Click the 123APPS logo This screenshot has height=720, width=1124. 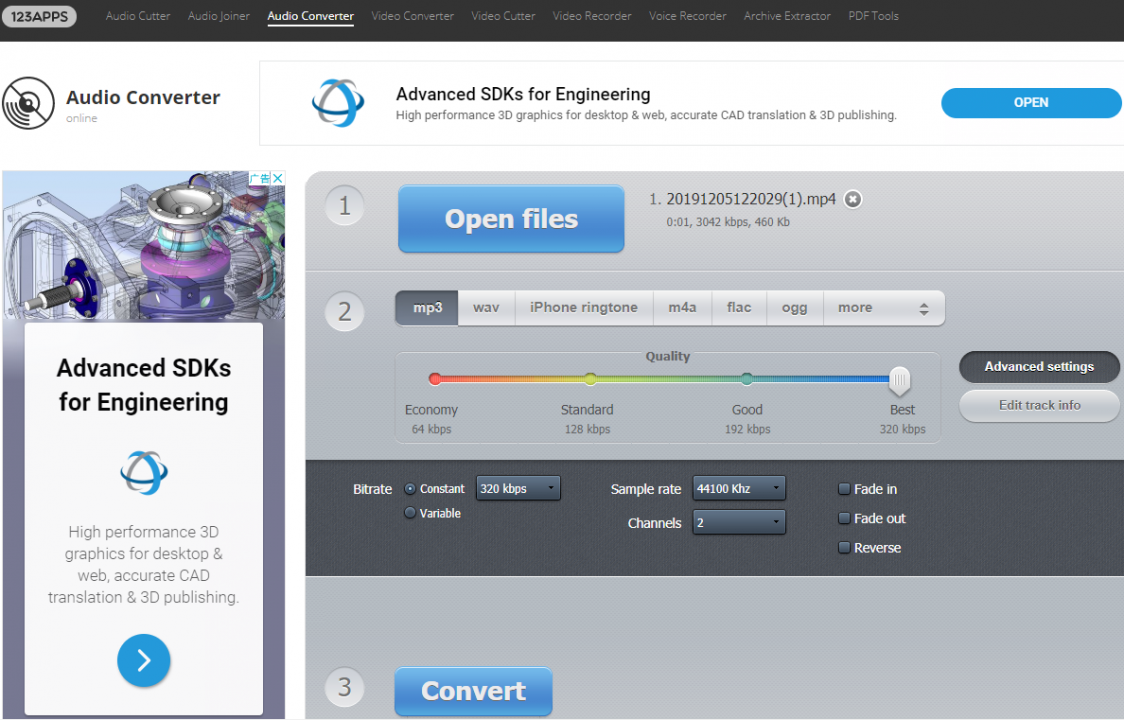coord(39,16)
